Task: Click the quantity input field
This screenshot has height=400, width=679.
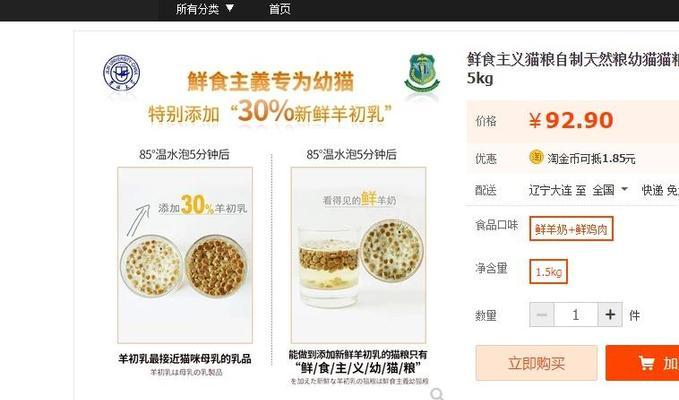Action: 576,314
